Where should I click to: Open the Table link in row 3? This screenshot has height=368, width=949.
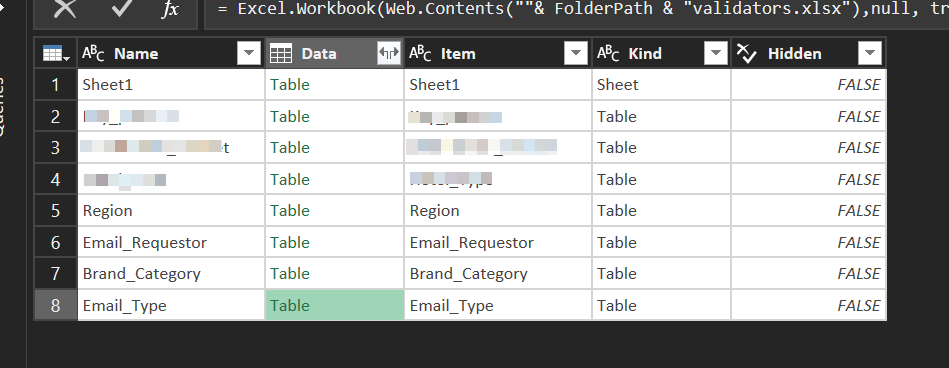coord(290,148)
